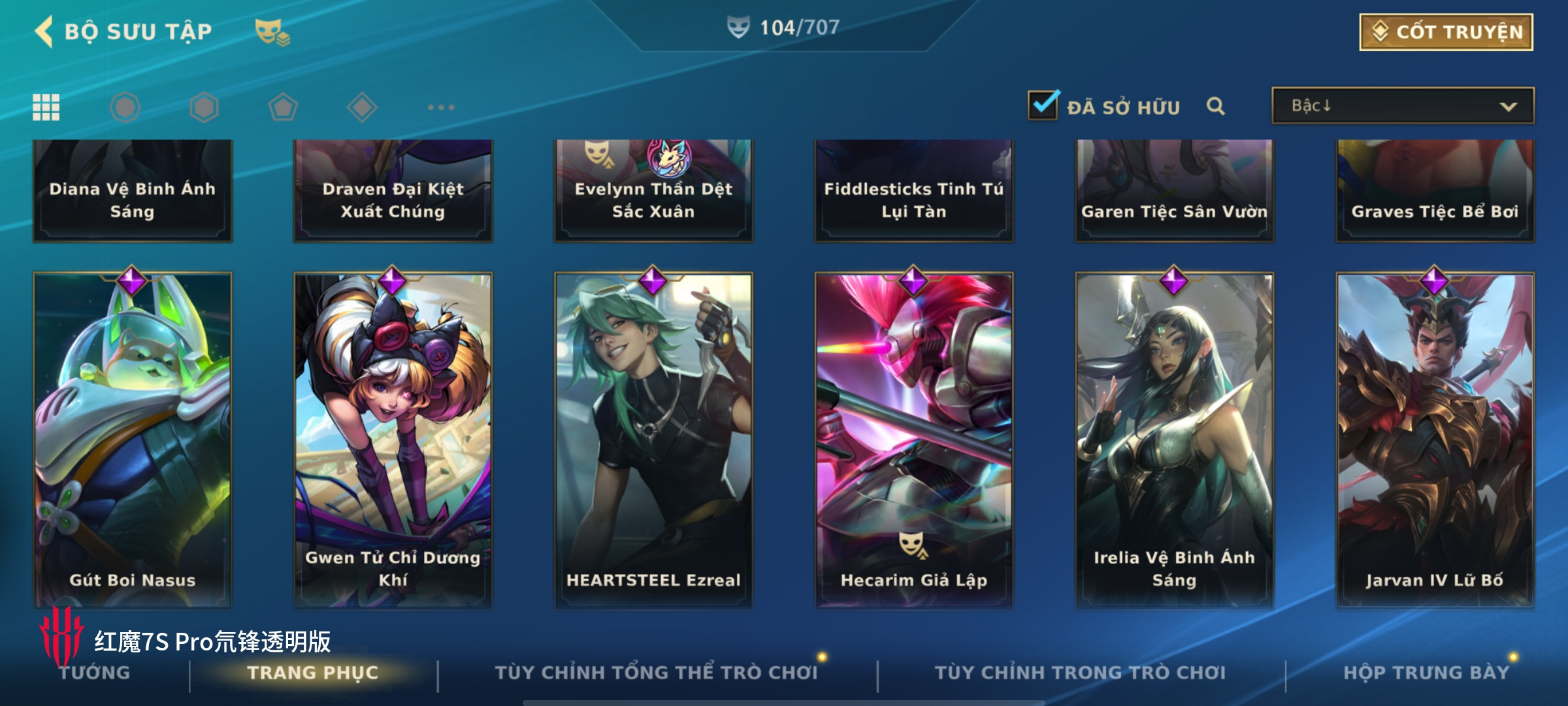Screen dimensions: 1568x706
Task: Select the circular rarity gem filter
Action: 125,107
